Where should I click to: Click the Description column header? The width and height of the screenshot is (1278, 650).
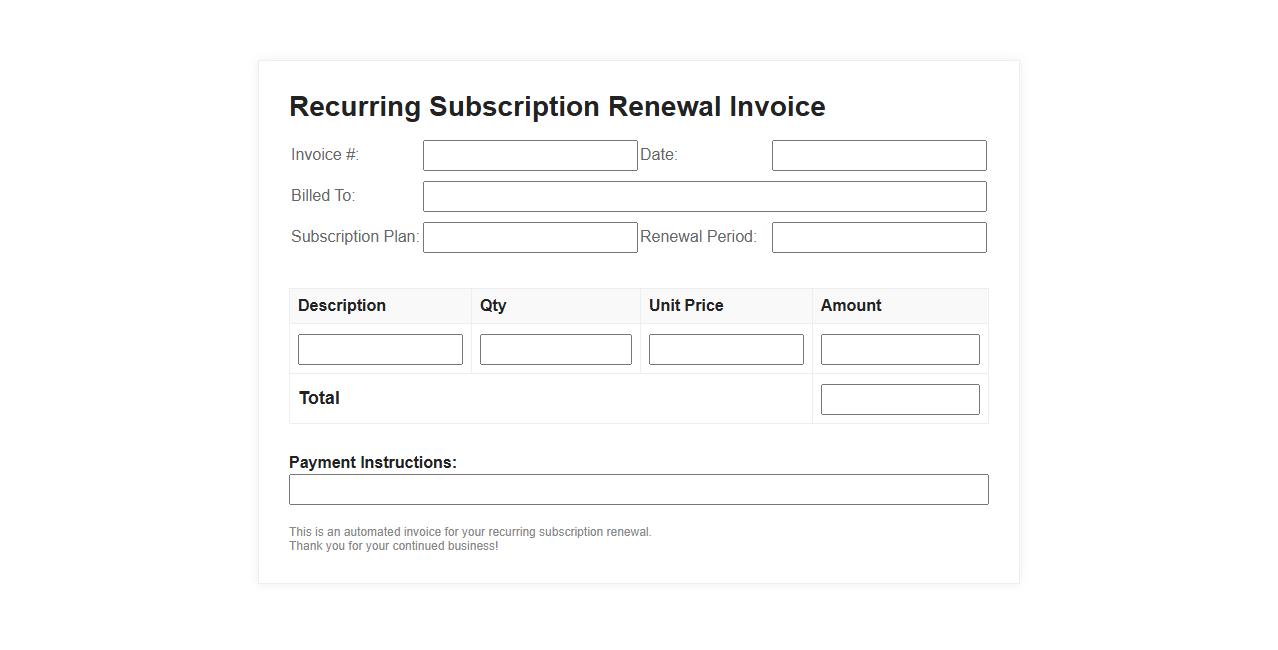[342, 306]
